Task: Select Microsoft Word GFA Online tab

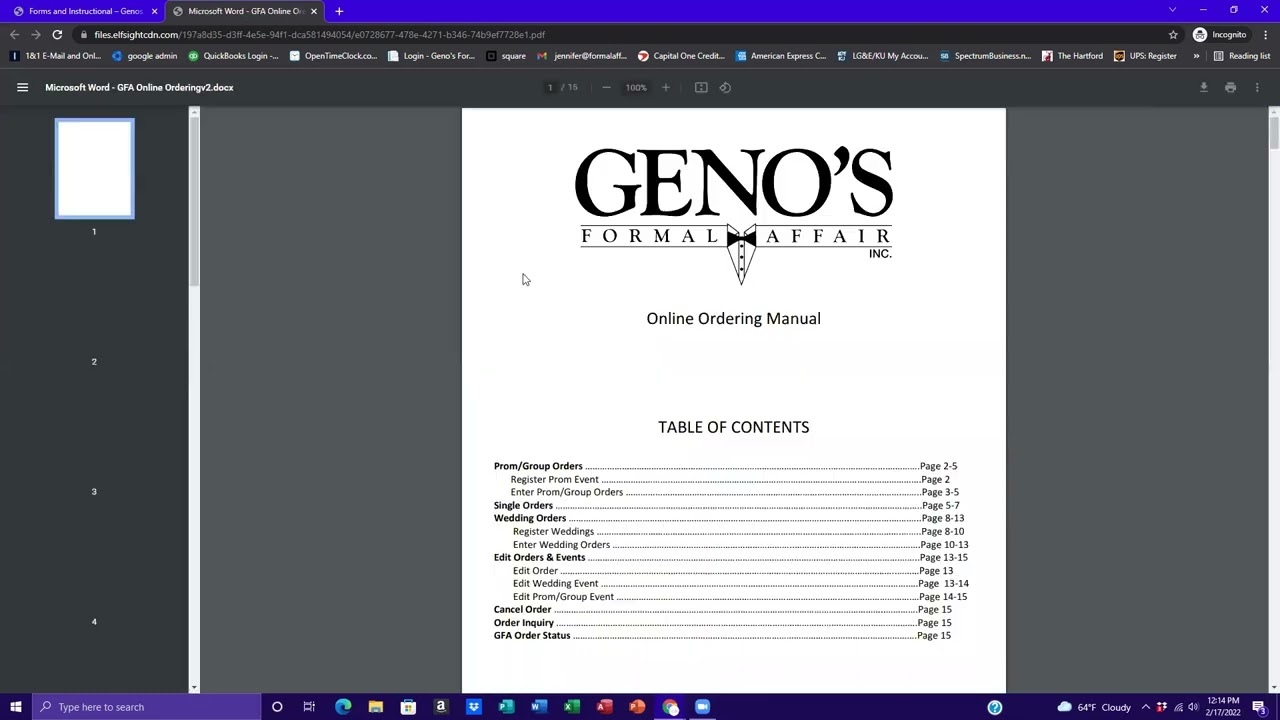Action: [238, 11]
